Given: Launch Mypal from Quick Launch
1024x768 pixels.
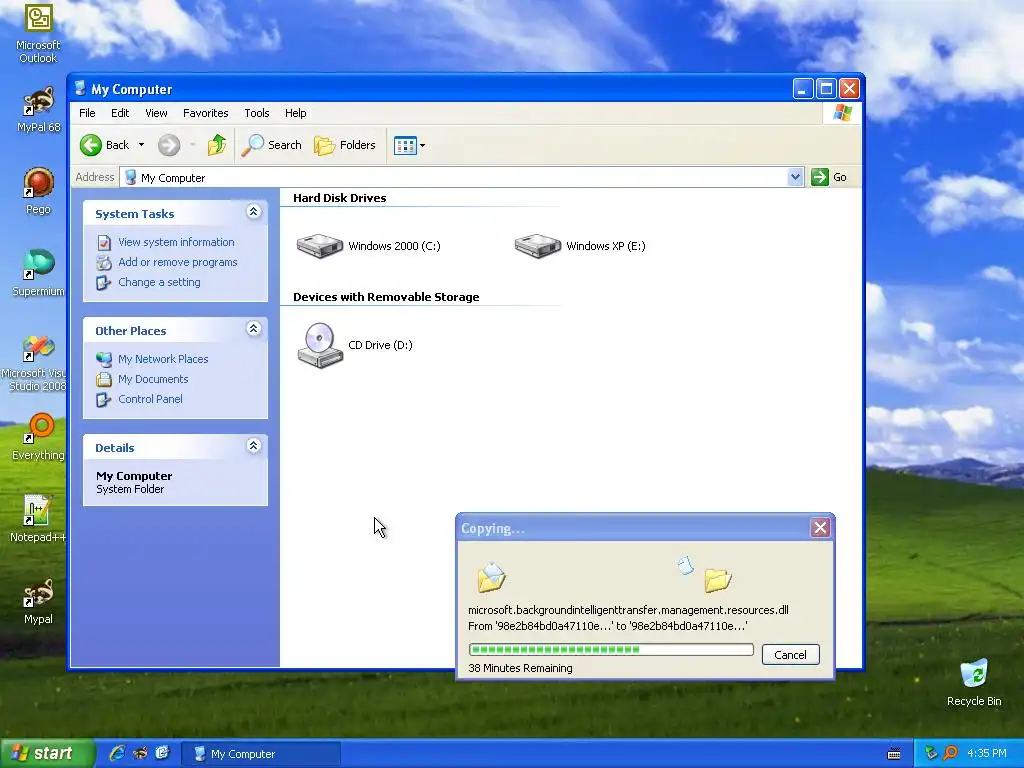Looking at the screenshot, I should click(140, 754).
